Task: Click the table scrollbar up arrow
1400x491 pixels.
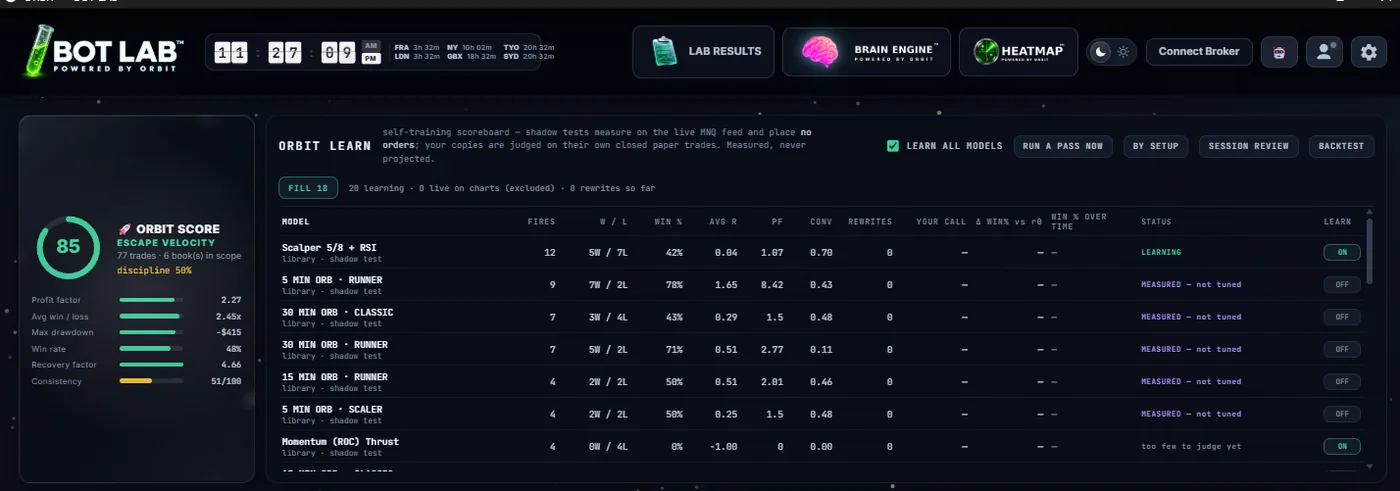Action: point(1369,211)
